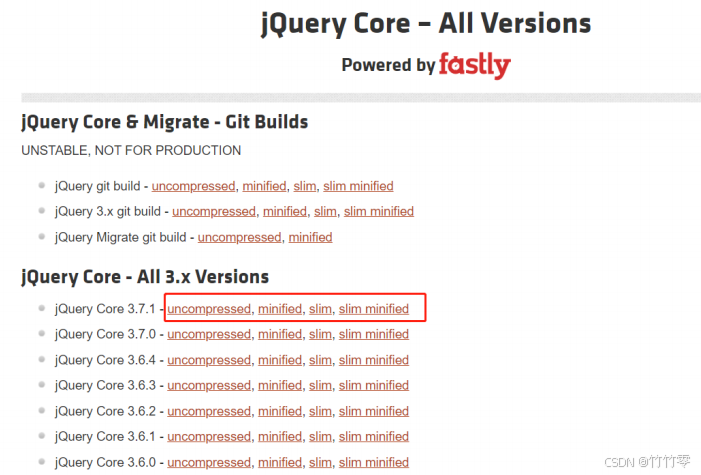
Task: Open jQuery git build slim minified link
Action: click(x=358, y=186)
